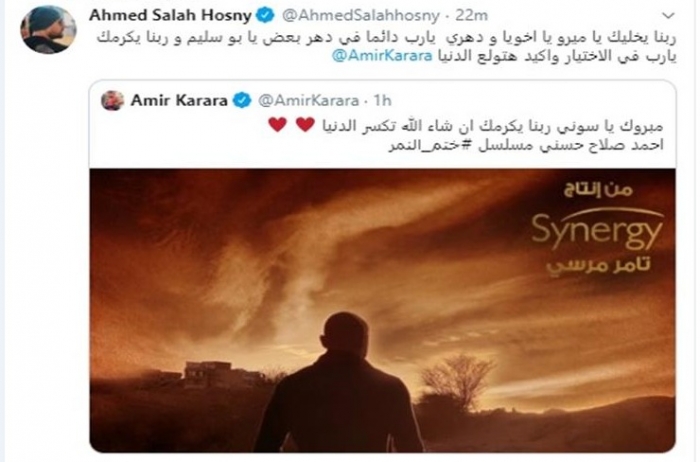The width and height of the screenshot is (700, 462).
Task: Open the Amir Karara display name in quote
Action: point(179,101)
